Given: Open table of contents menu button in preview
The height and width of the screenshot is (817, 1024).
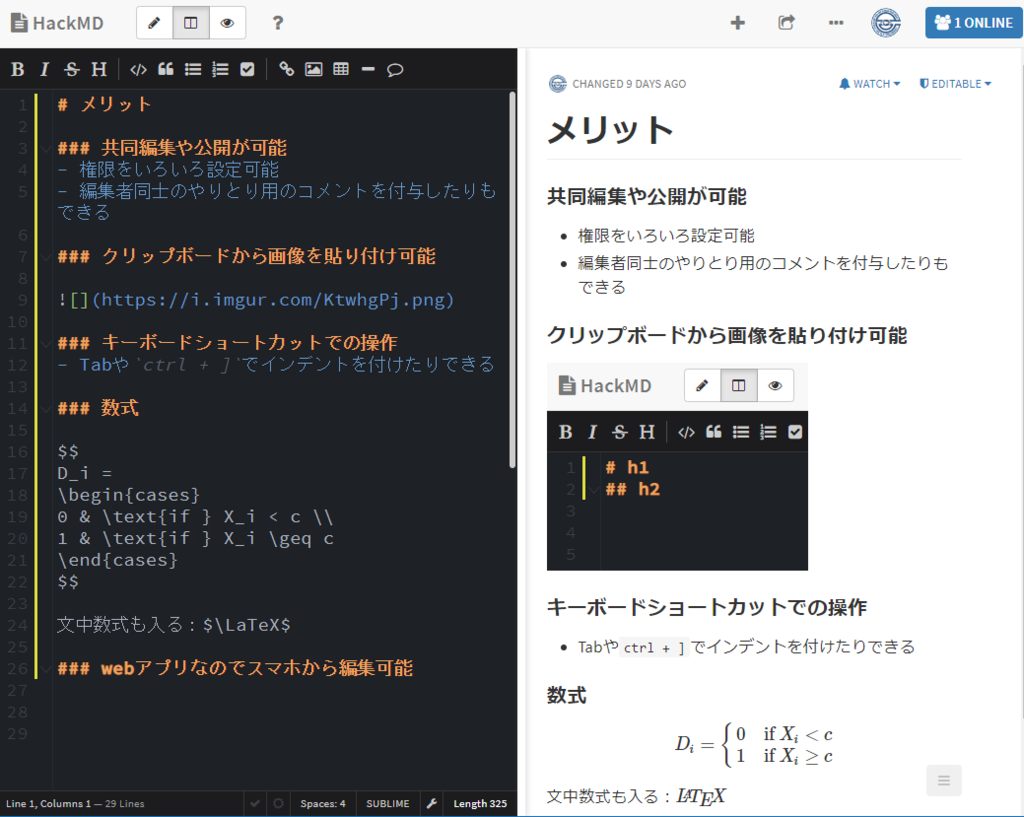Looking at the screenshot, I should [944, 780].
